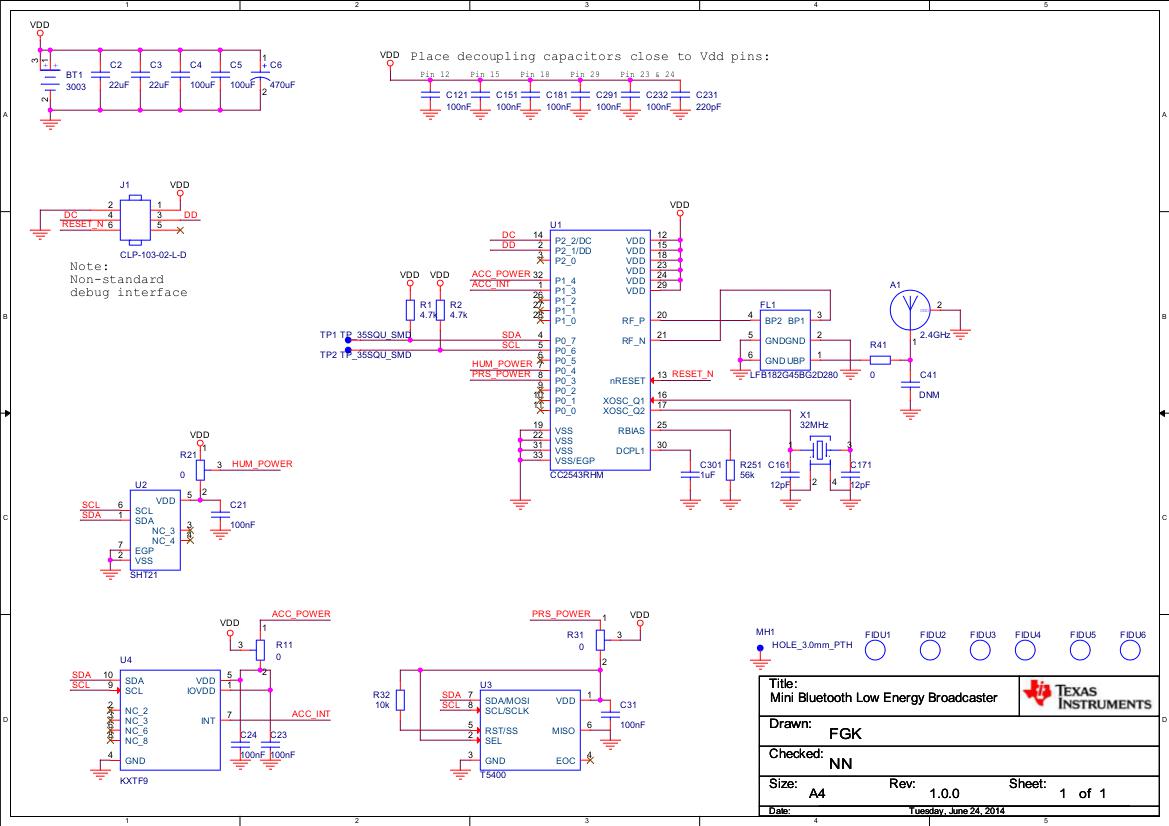Image resolution: width=1169 pixels, height=826 pixels.
Task: Click the Non-standard debug interface note
Action: click(x=128, y=280)
